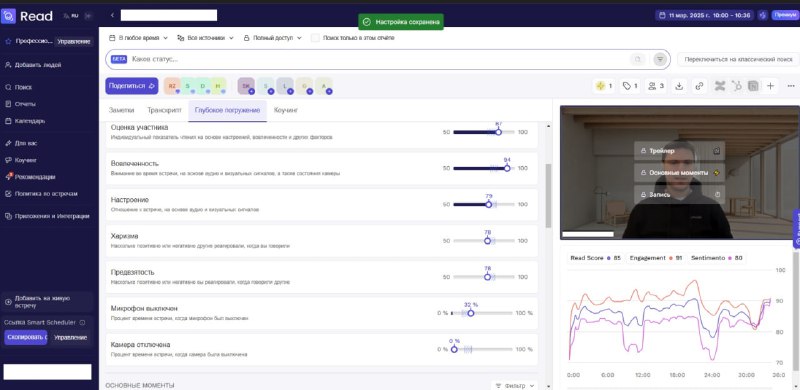
Task: Click the plus icon to add integration
Action: click(x=770, y=86)
